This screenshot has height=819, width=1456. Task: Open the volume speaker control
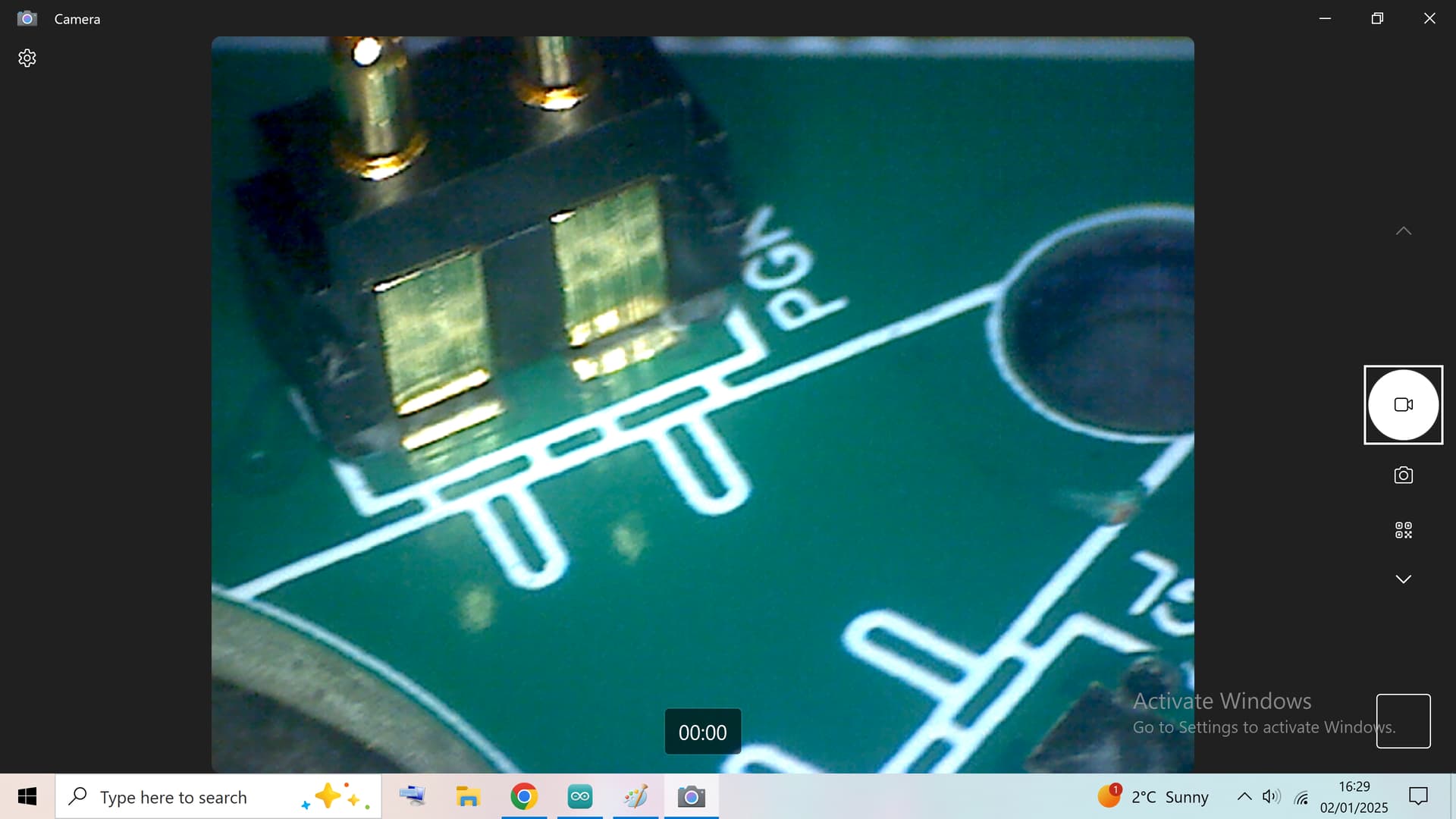[1272, 796]
